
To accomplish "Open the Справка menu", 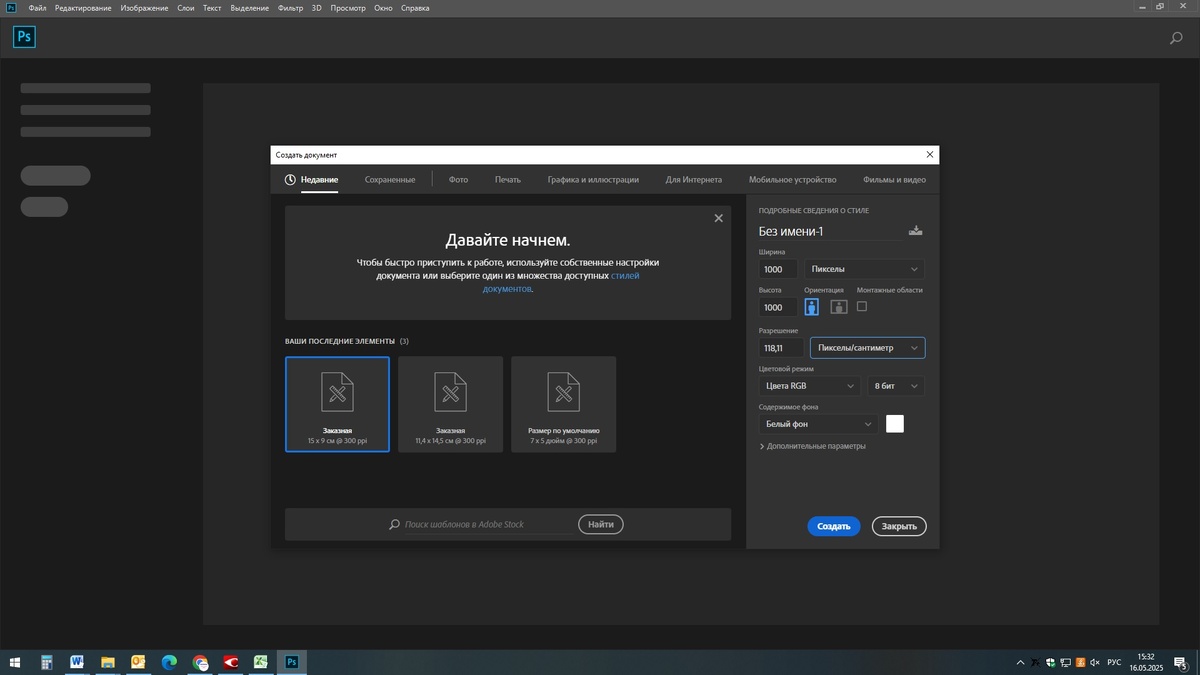I will click(415, 8).
